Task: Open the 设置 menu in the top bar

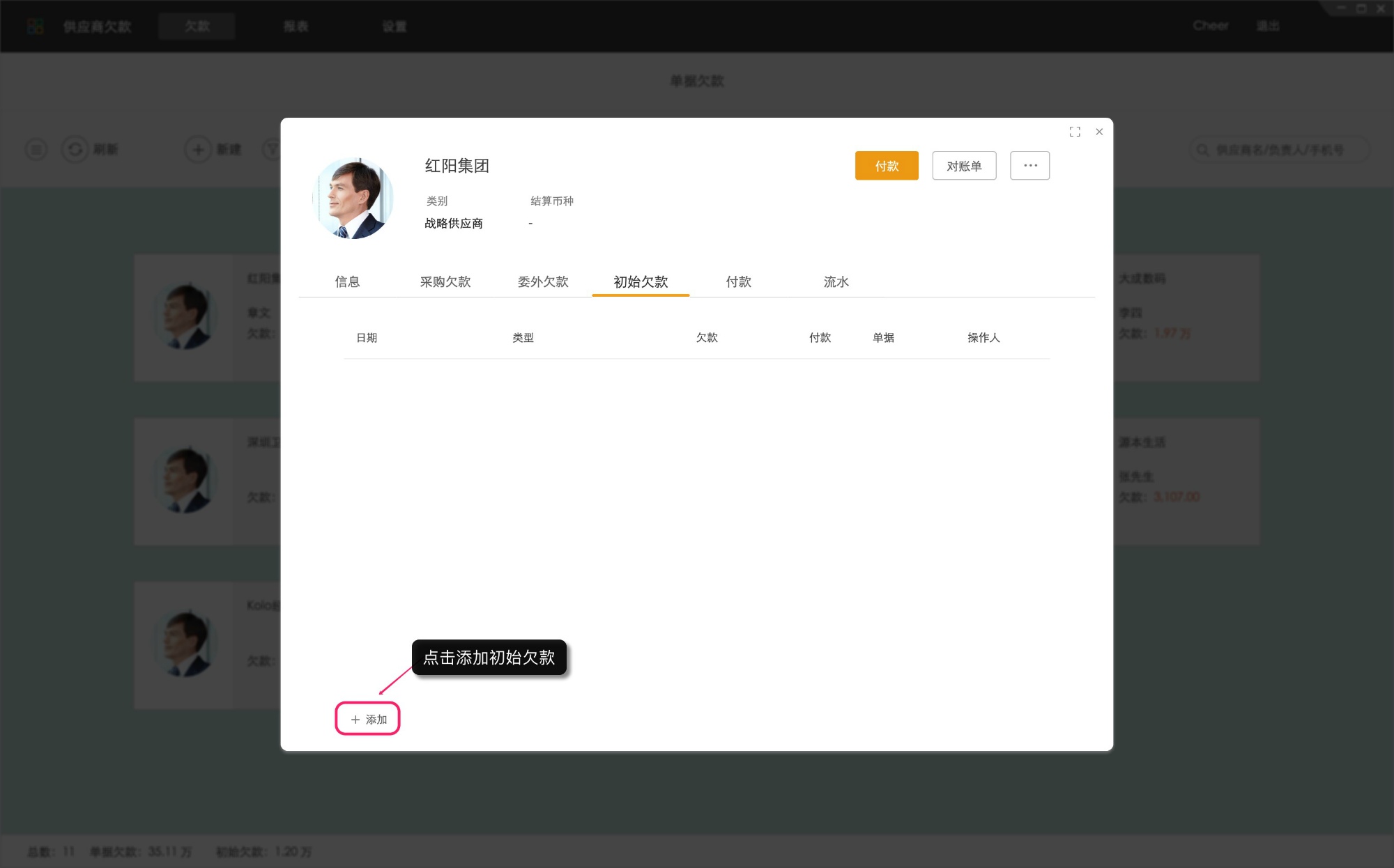Action: tap(394, 26)
